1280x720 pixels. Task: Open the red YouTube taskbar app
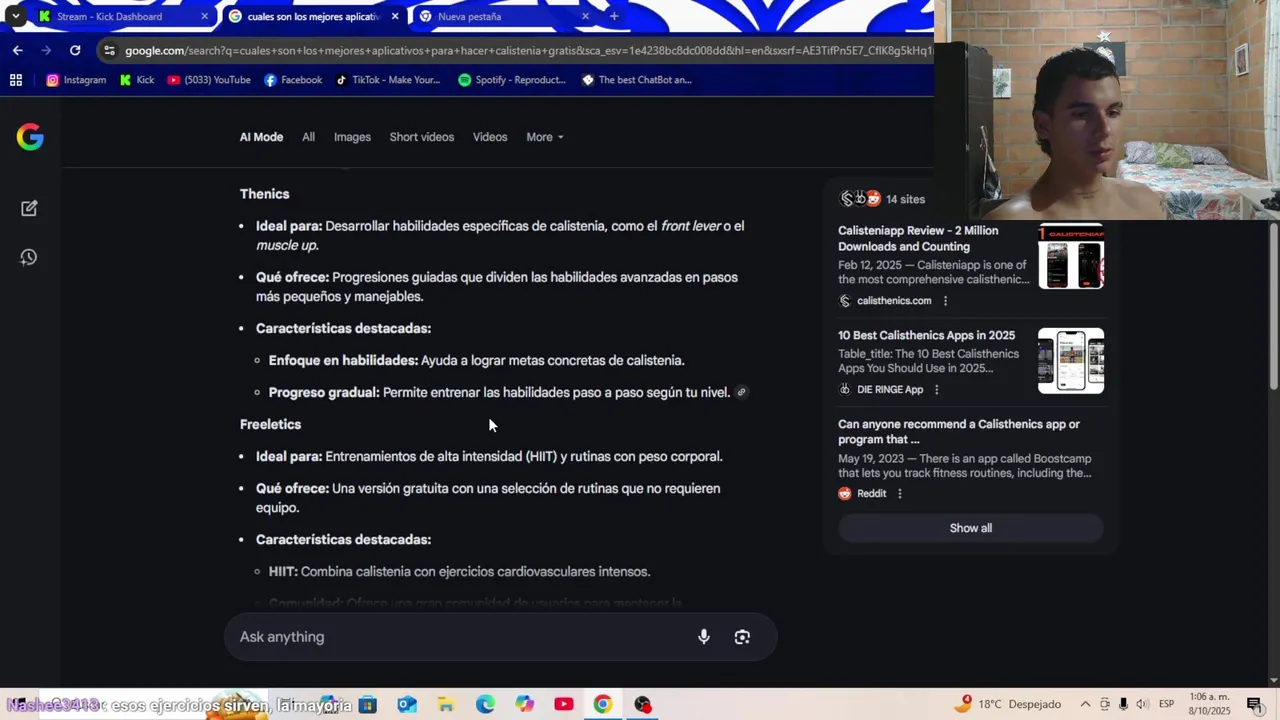click(564, 705)
